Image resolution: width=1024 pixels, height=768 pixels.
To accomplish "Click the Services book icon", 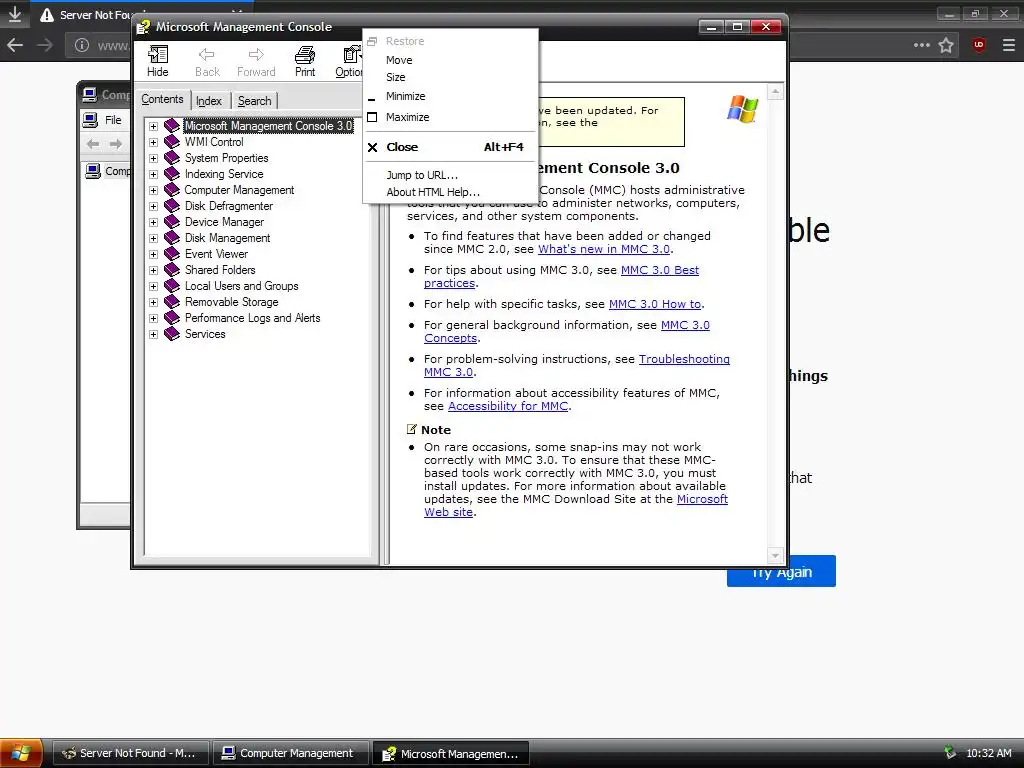I will pyautogui.click(x=172, y=334).
